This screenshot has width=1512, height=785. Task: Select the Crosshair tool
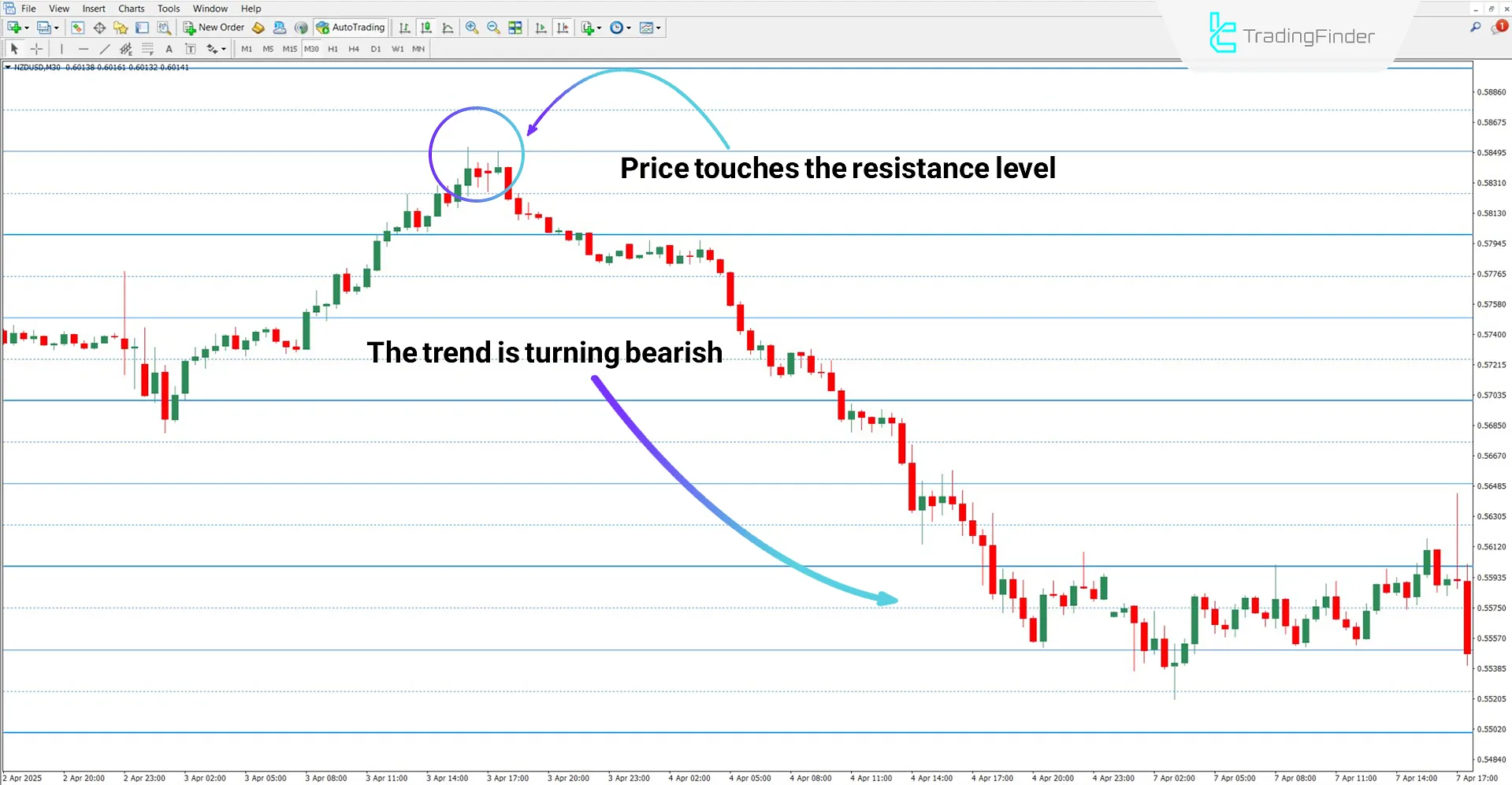coord(36,49)
